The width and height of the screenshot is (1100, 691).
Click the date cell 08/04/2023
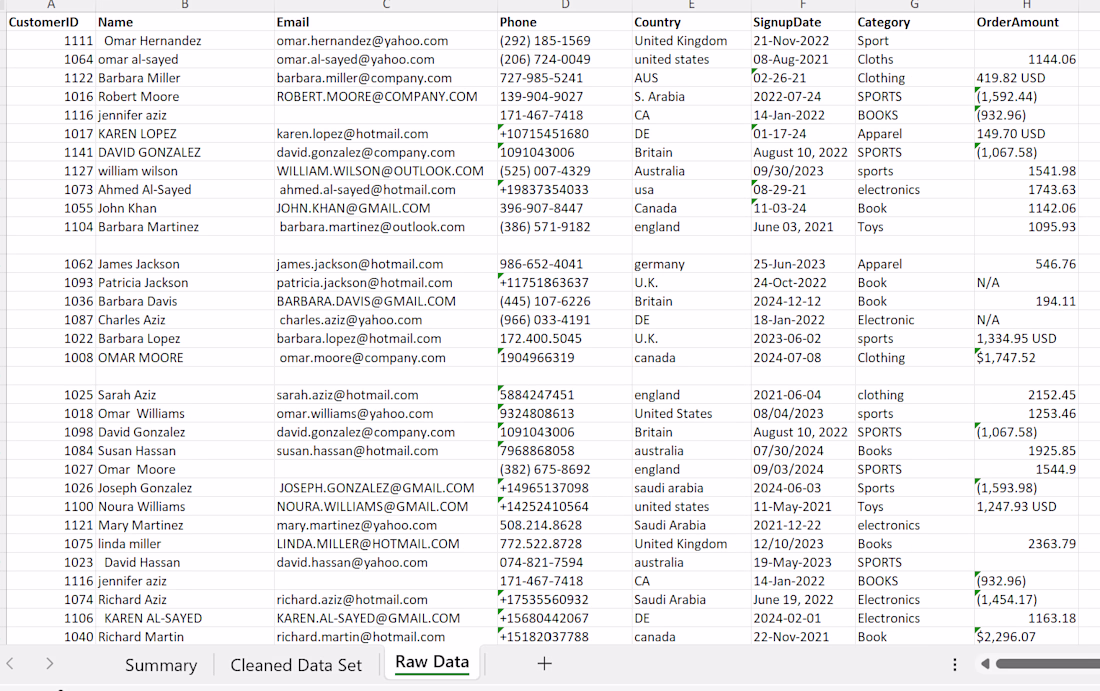(x=803, y=413)
